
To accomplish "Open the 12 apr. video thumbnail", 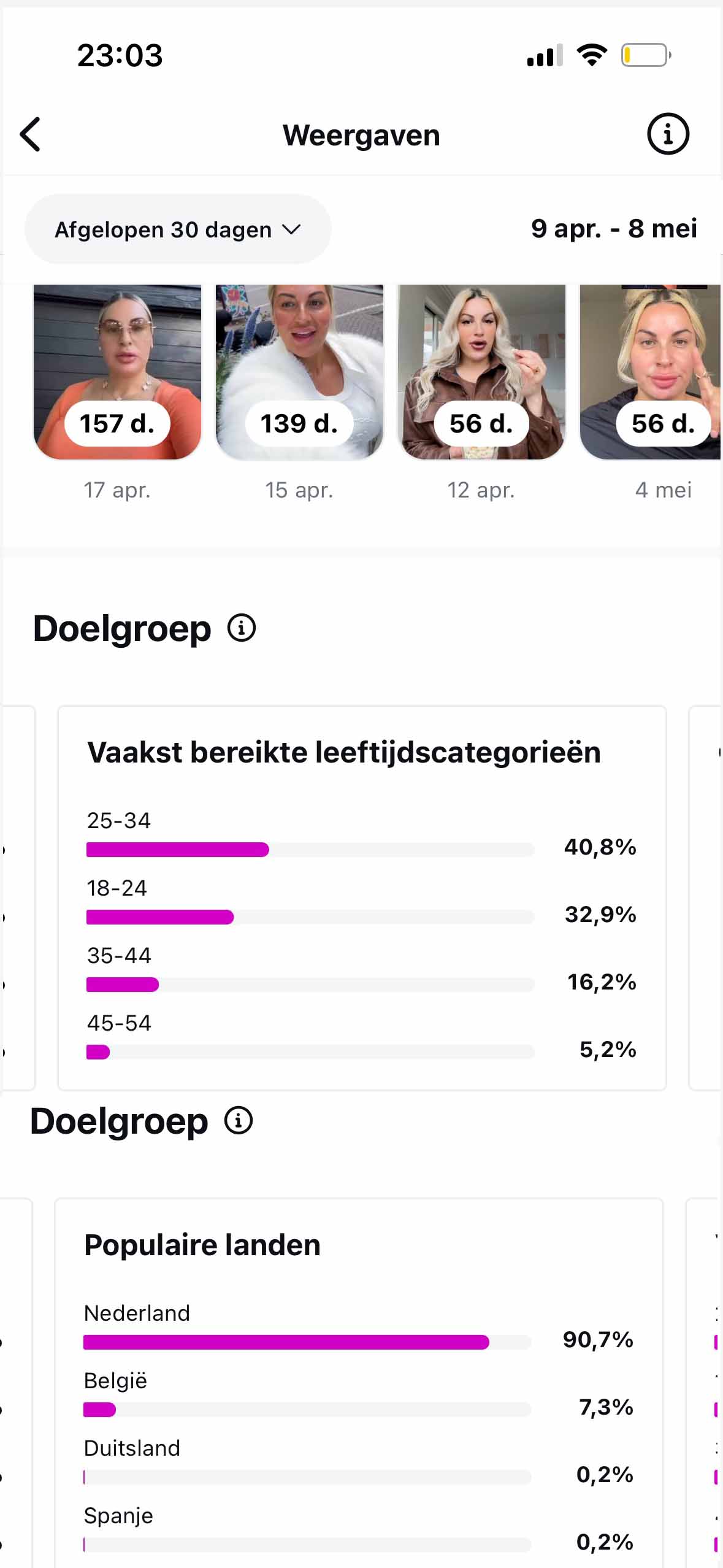I will click(x=481, y=372).
